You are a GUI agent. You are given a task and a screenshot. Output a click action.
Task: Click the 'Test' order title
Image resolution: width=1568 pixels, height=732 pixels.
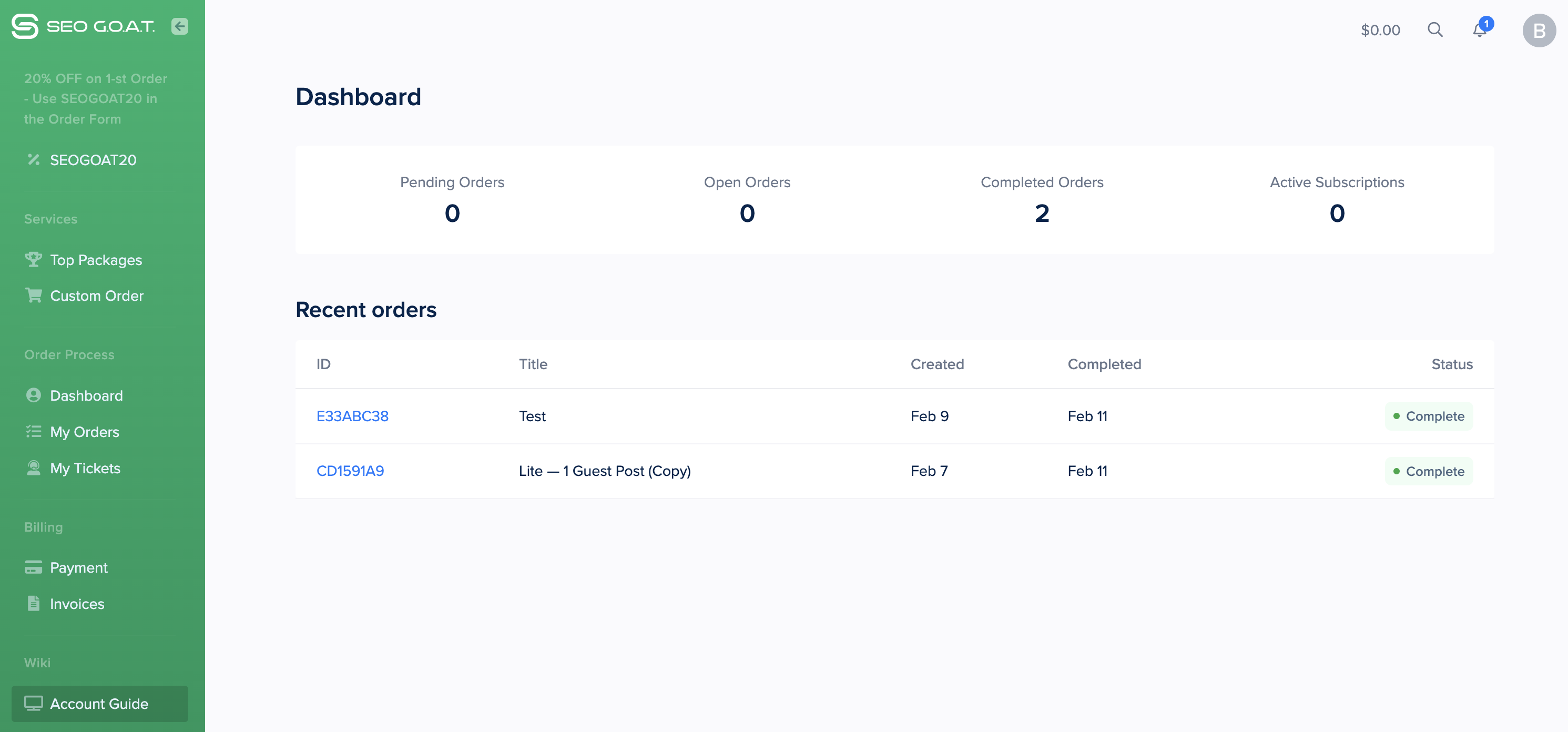point(532,416)
